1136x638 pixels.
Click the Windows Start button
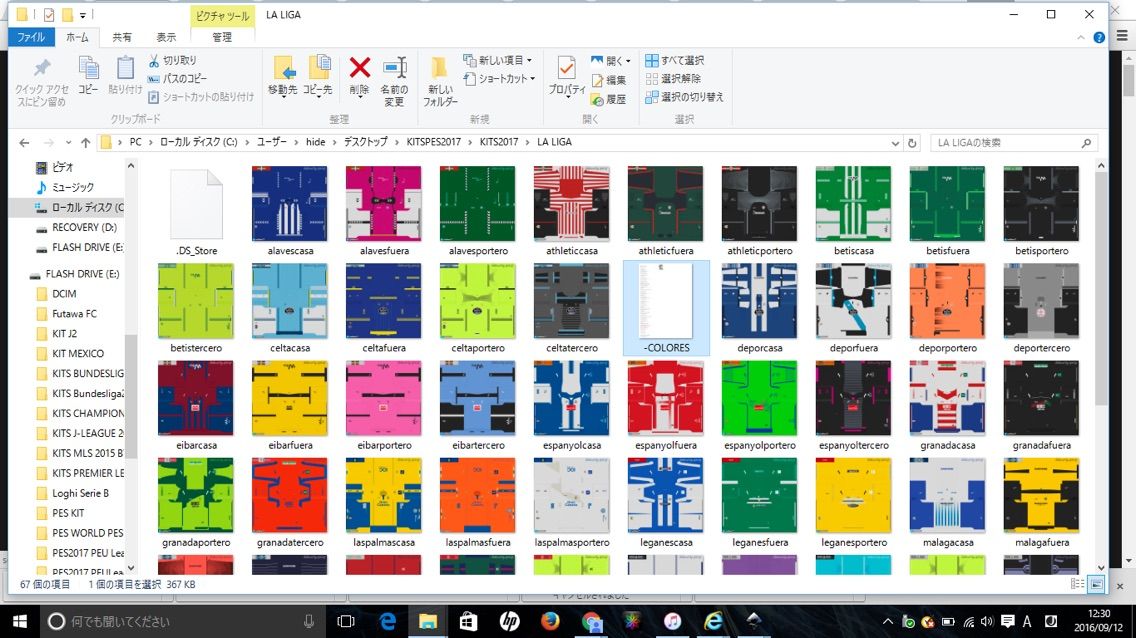click(20, 621)
